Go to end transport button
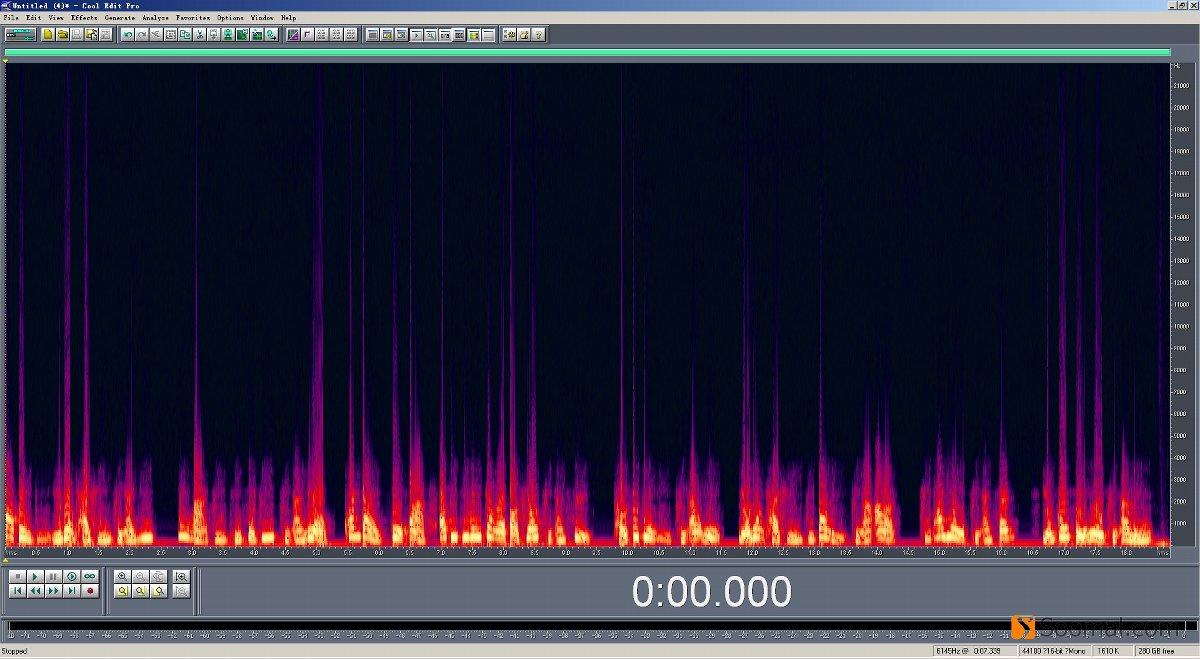This screenshot has height=659, width=1200. [71, 591]
